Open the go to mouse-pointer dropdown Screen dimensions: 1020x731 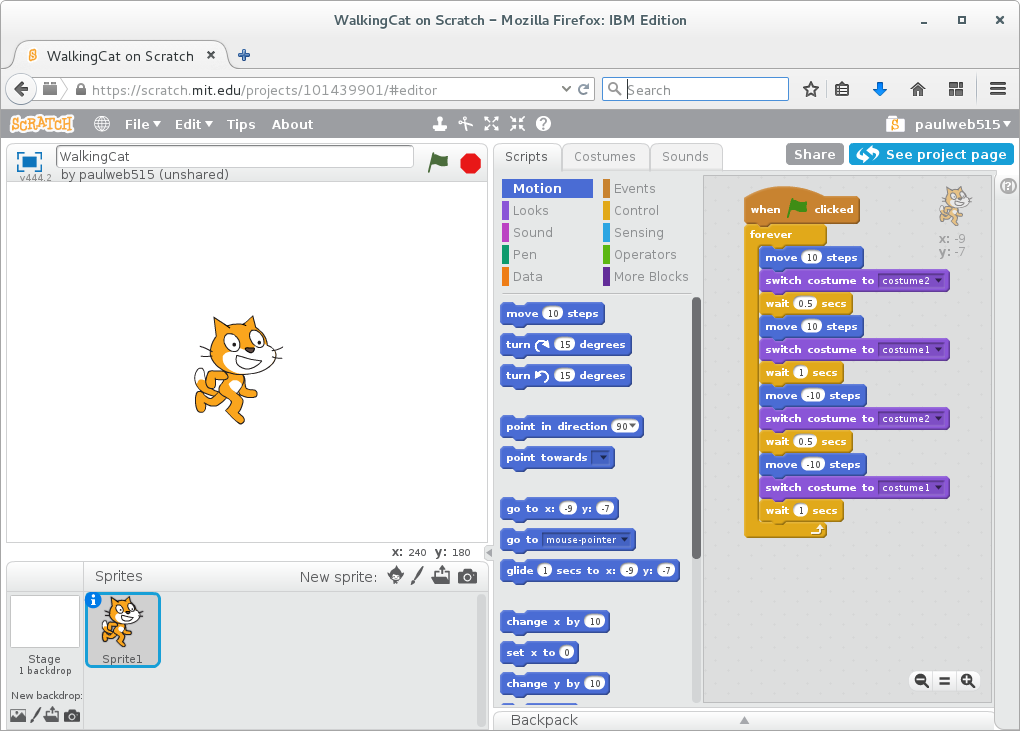click(x=625, y=540)
